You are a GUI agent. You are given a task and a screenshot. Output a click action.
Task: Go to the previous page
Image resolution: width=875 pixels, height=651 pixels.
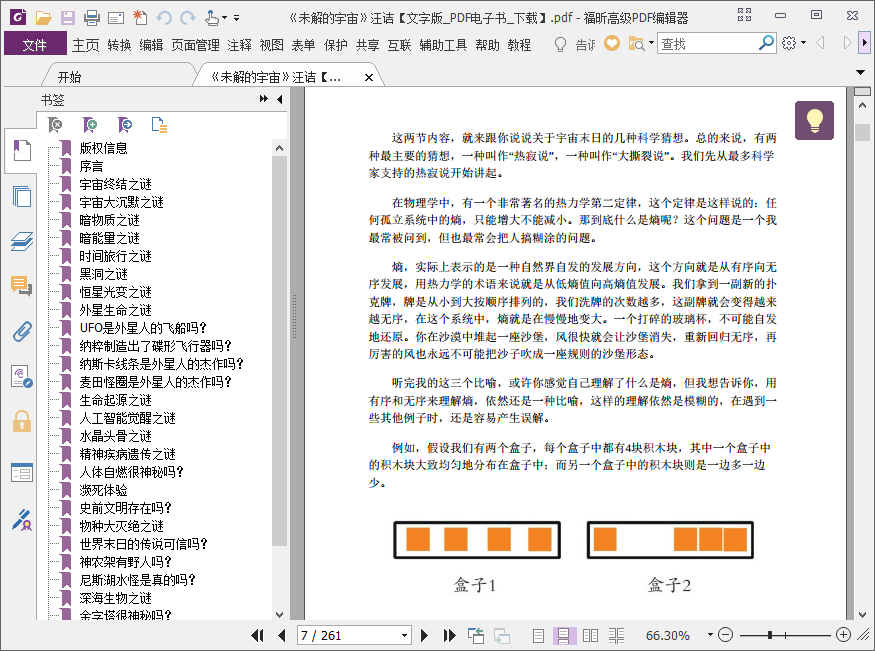[282, 635]
